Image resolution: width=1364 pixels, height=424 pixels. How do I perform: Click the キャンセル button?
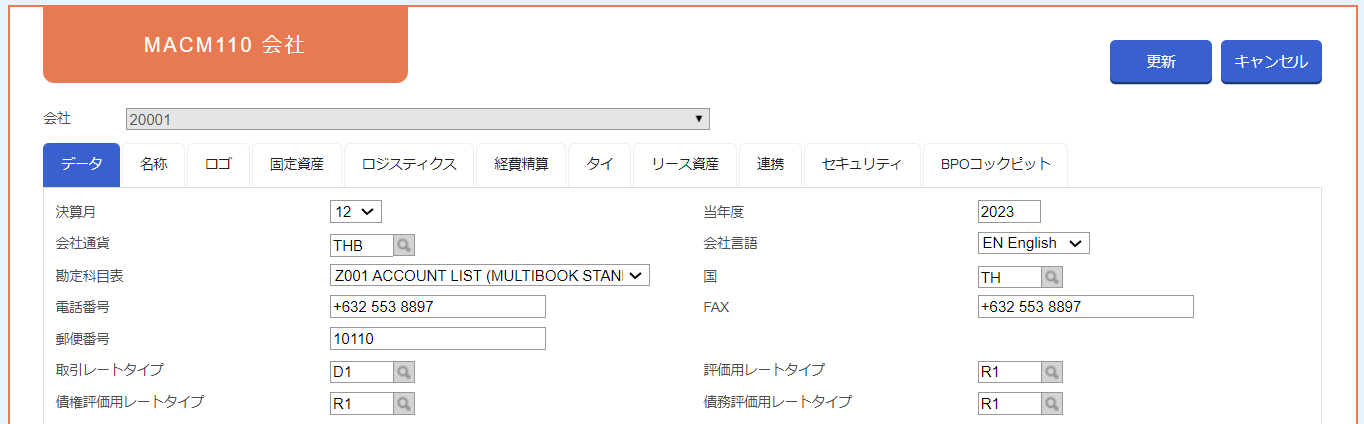(x=1271, y=61)
